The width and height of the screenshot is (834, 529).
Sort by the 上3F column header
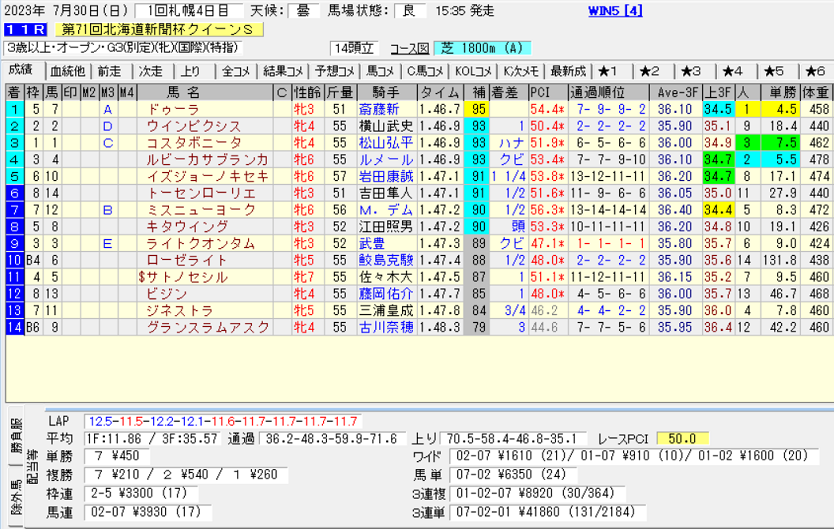tap(717, 92)
